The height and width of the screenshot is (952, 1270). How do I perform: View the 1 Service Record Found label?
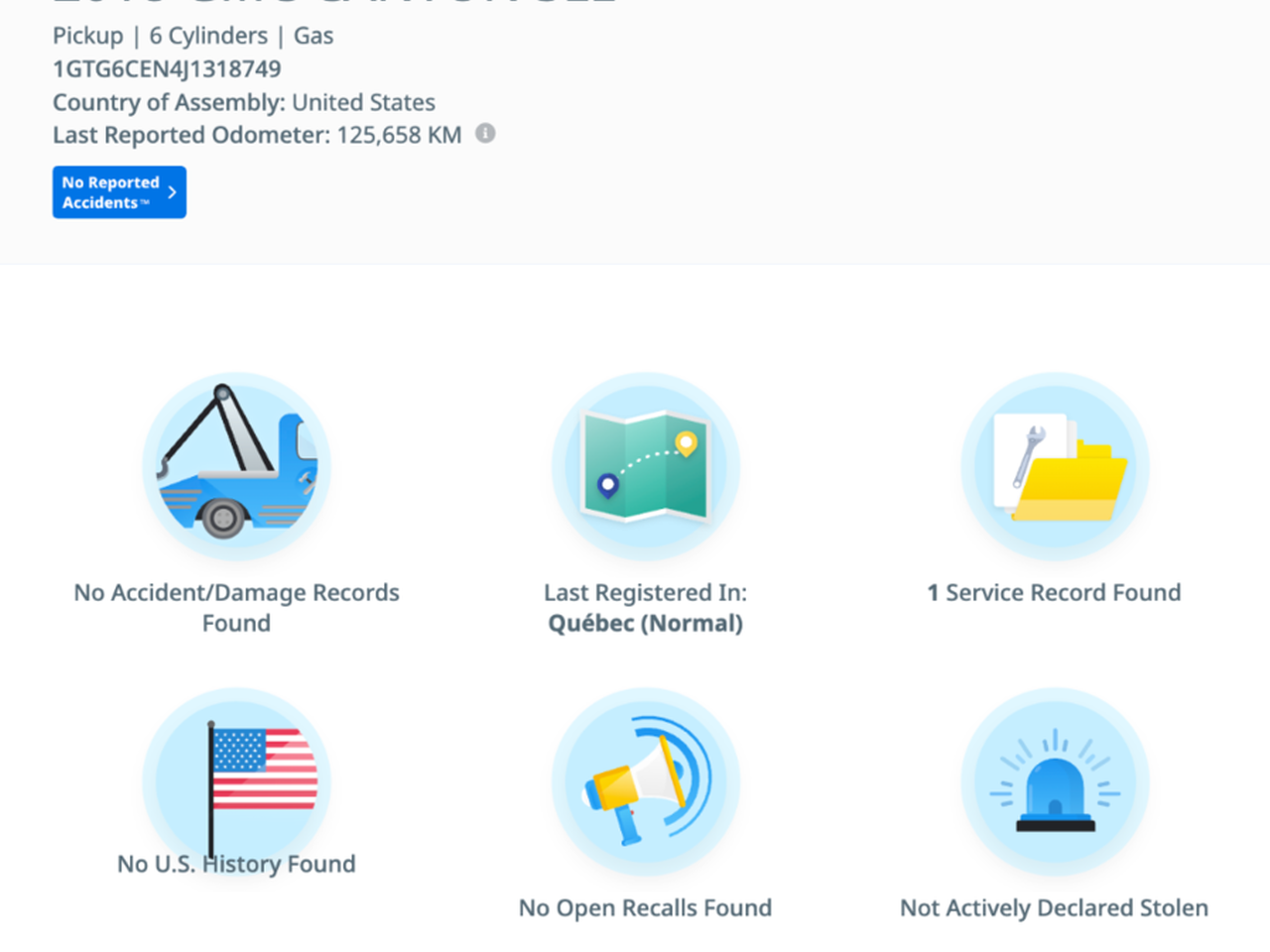point(1054,593)
